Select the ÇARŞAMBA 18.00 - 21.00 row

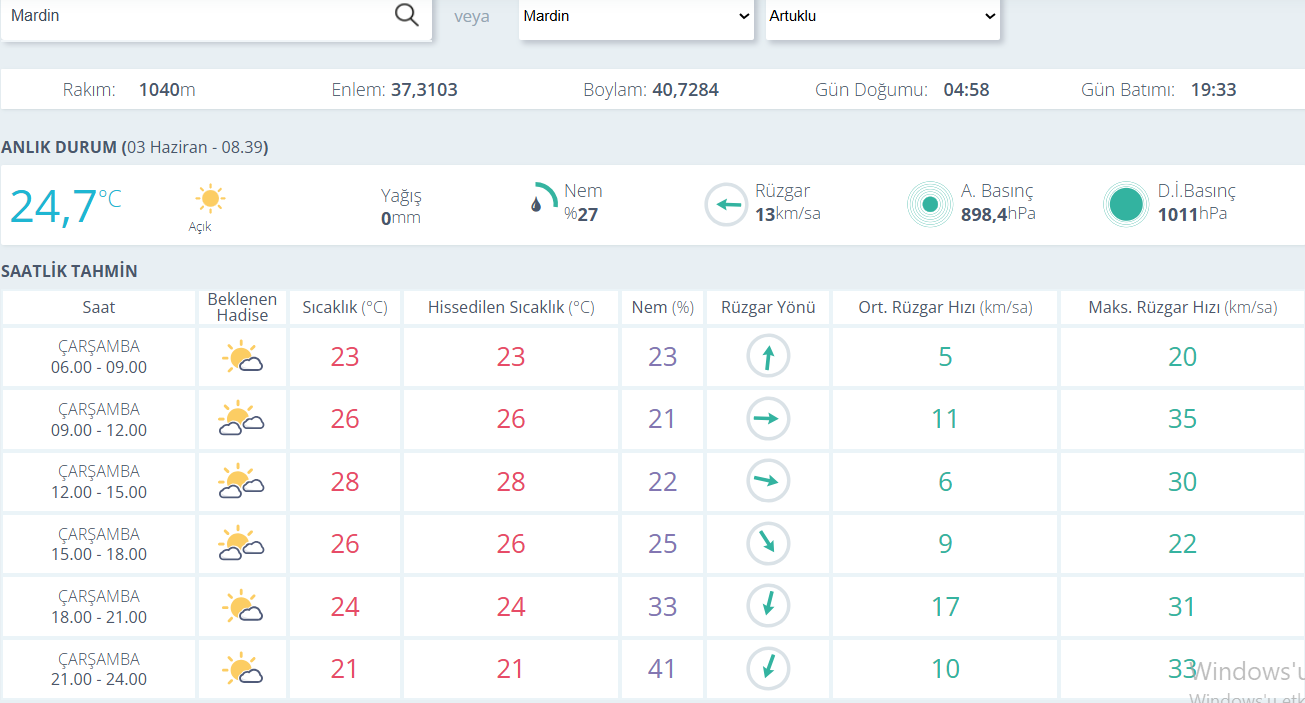[x=653, y=606]
